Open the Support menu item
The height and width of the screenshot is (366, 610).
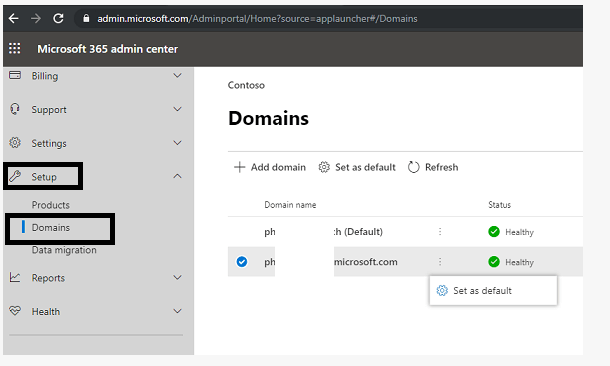click(x=49, y=110)
